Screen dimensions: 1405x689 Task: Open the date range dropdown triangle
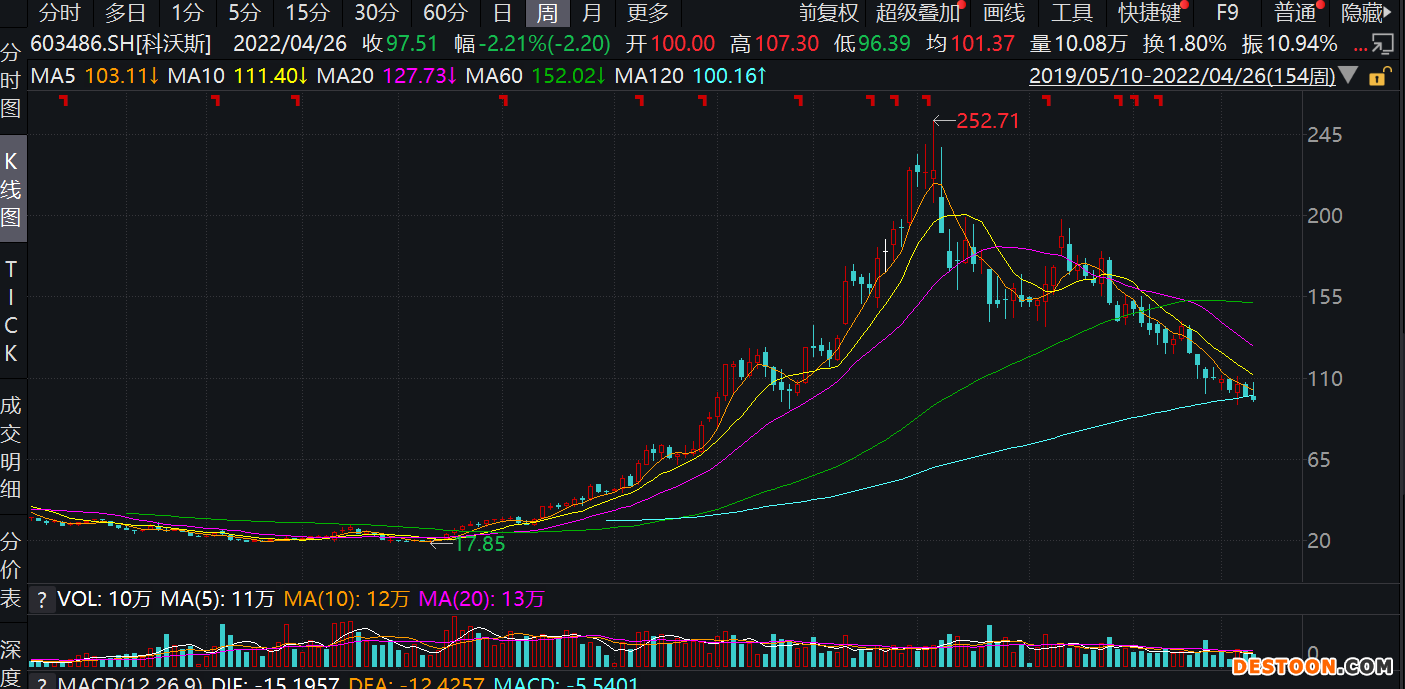(1349, 76)
